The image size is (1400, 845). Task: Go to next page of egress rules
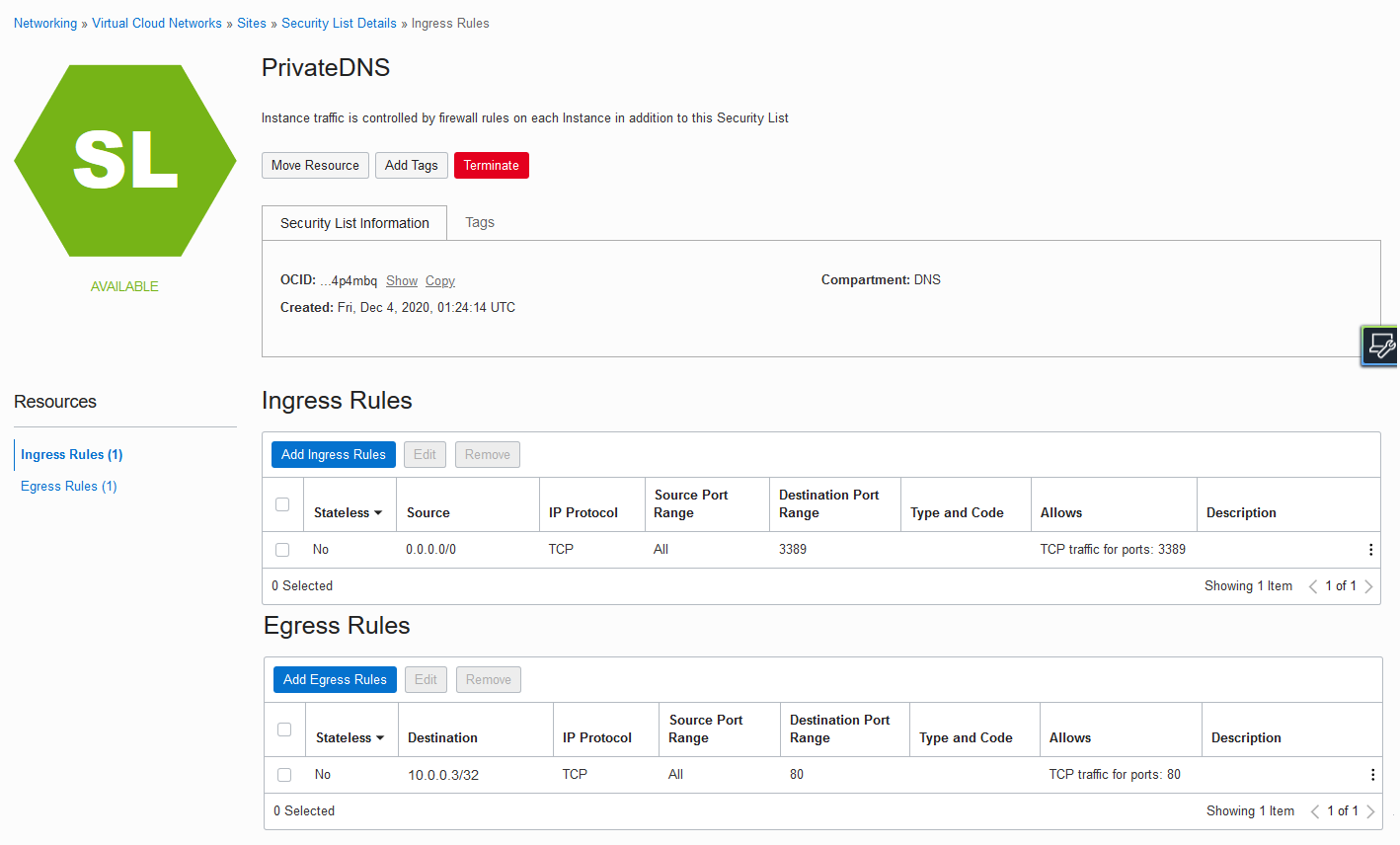click(1370, 811)
